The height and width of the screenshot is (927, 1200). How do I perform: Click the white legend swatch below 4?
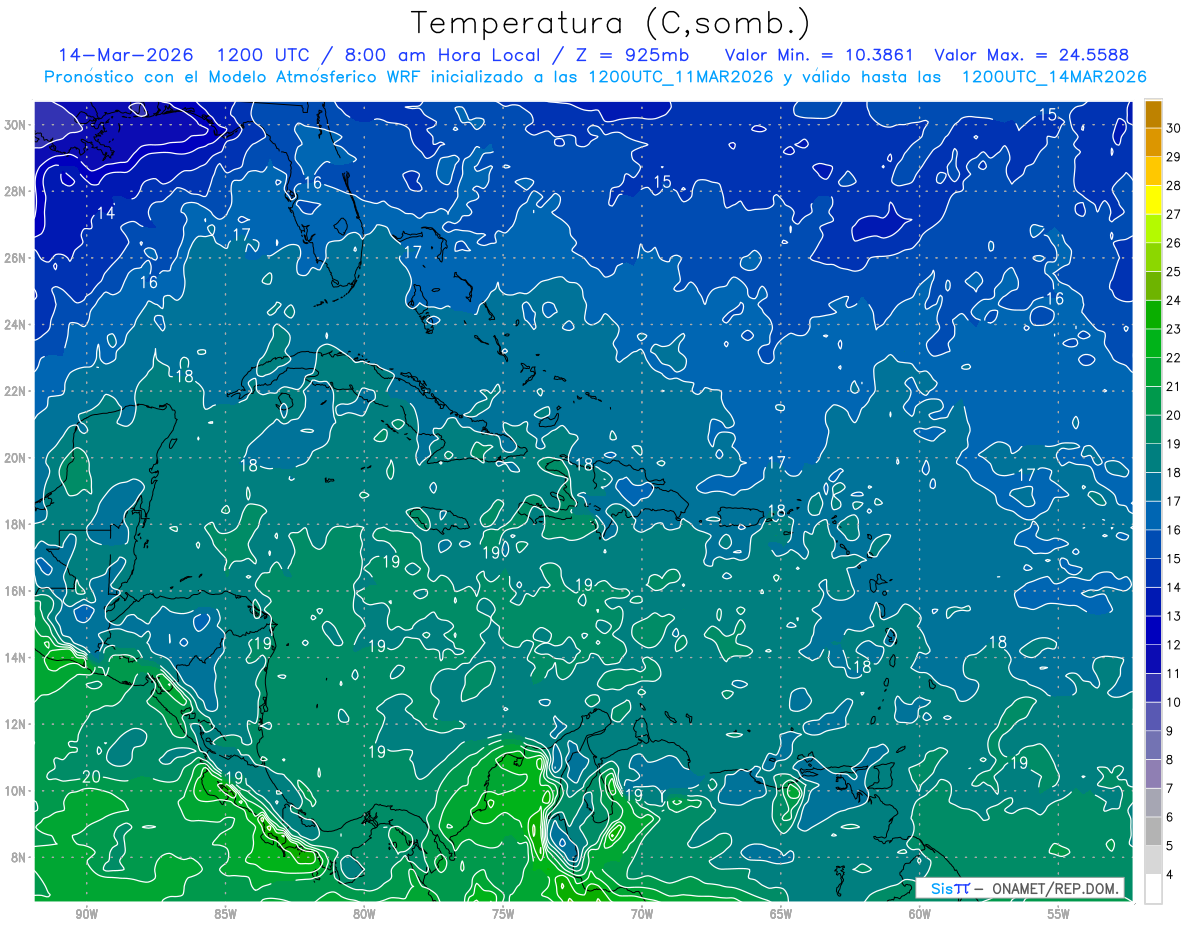[x=1153, y=890]
